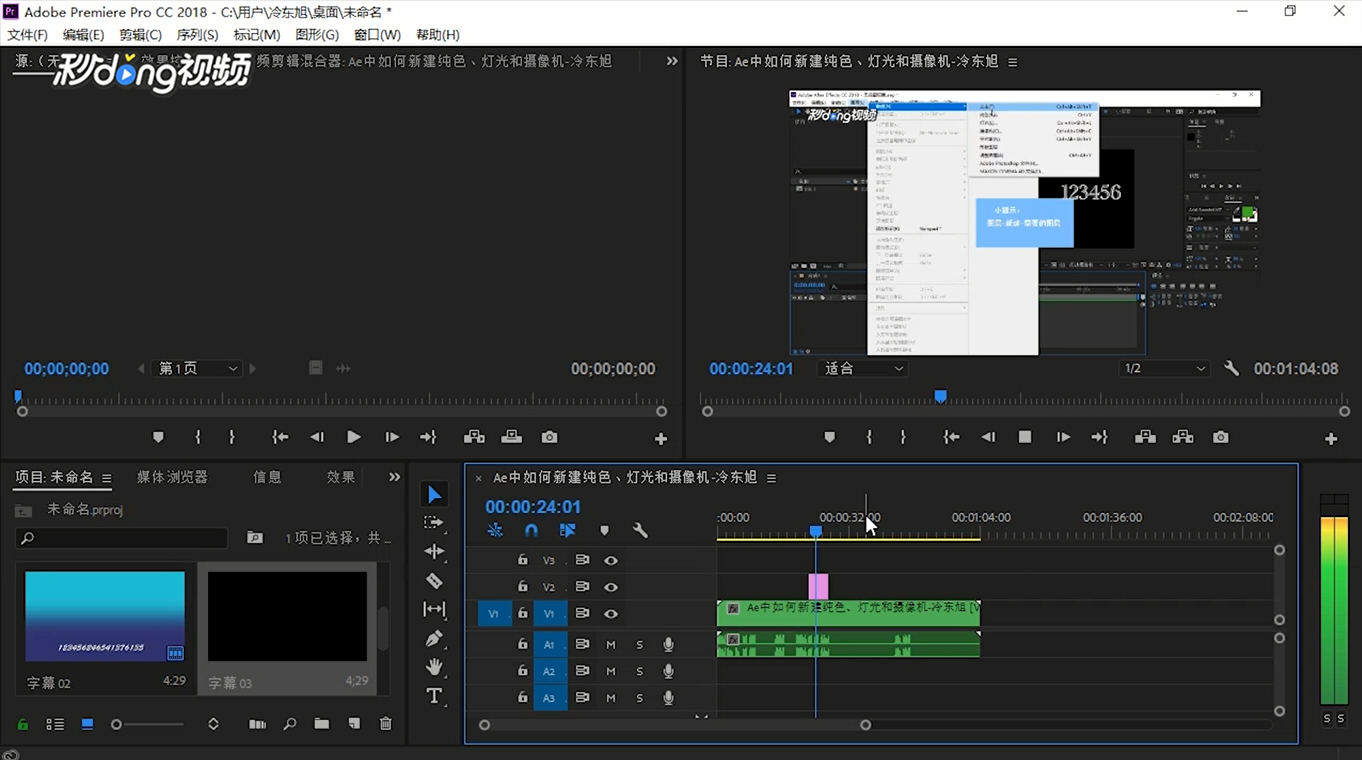The width and height of the screenshot is (1362, 760).
Task: Open the 编辑(E) menu
Action: pos(83,35)
